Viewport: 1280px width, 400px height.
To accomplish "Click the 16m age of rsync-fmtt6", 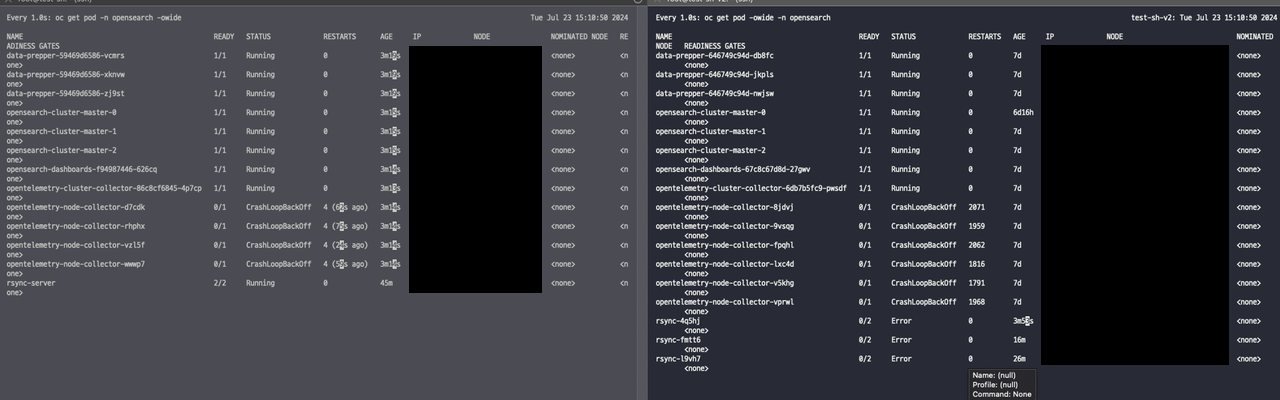I will [1019, 341].
